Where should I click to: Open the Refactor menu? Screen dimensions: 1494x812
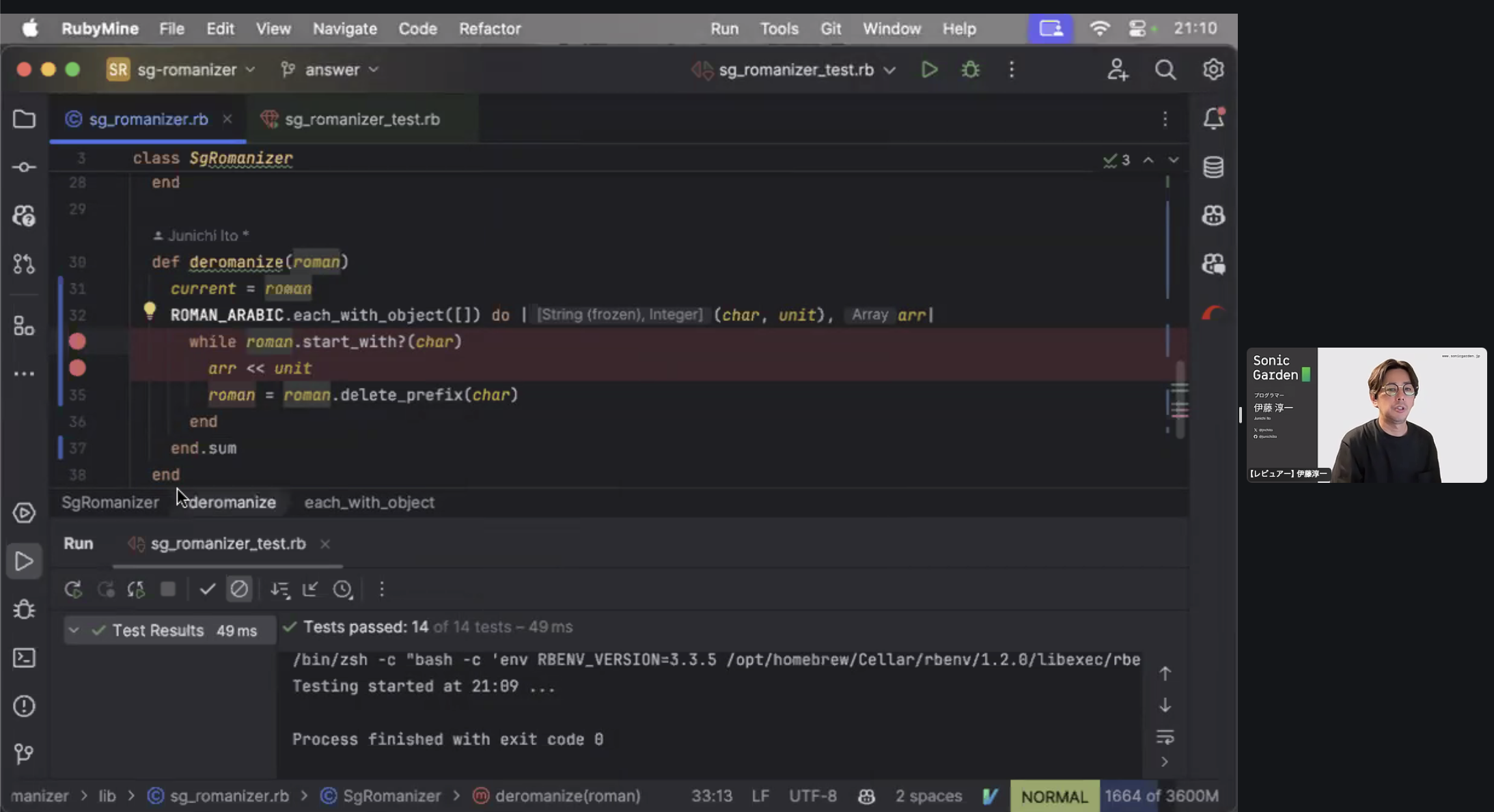(489, 29)
